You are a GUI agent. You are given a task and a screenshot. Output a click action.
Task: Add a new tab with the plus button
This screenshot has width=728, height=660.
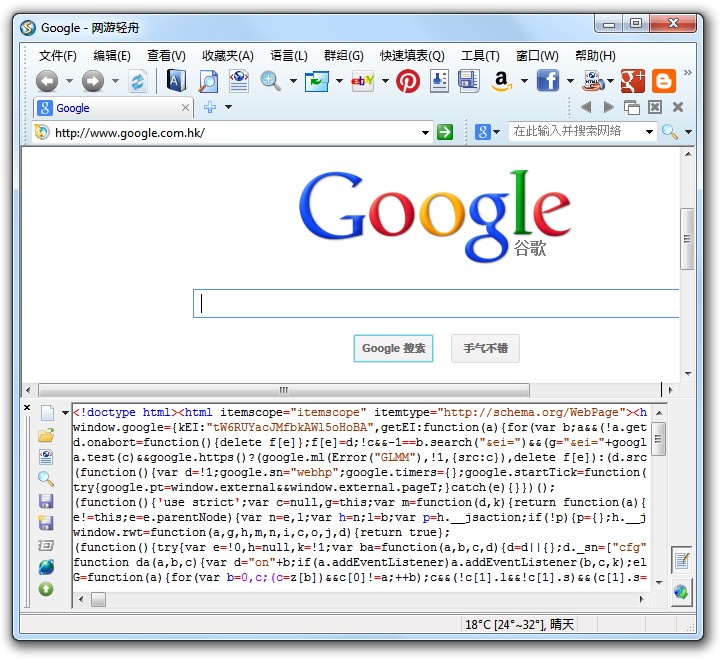coord(210,107)
